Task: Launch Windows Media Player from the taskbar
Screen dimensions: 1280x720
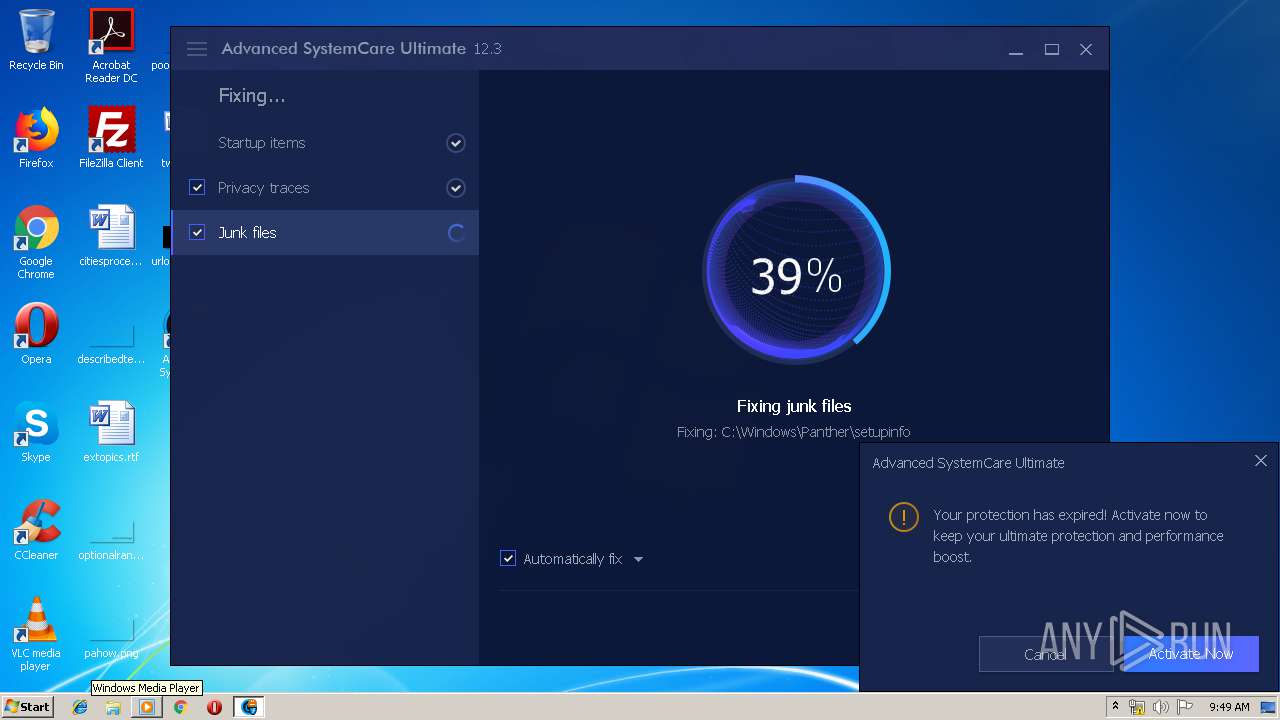Action: [147, 707]
